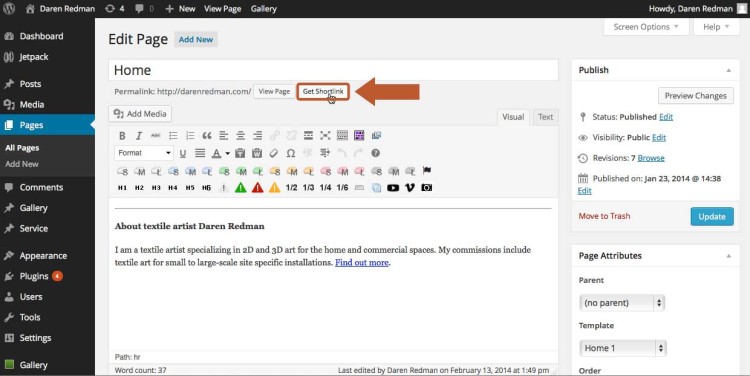Collapse the Publish box

click(x=728, y=70)
